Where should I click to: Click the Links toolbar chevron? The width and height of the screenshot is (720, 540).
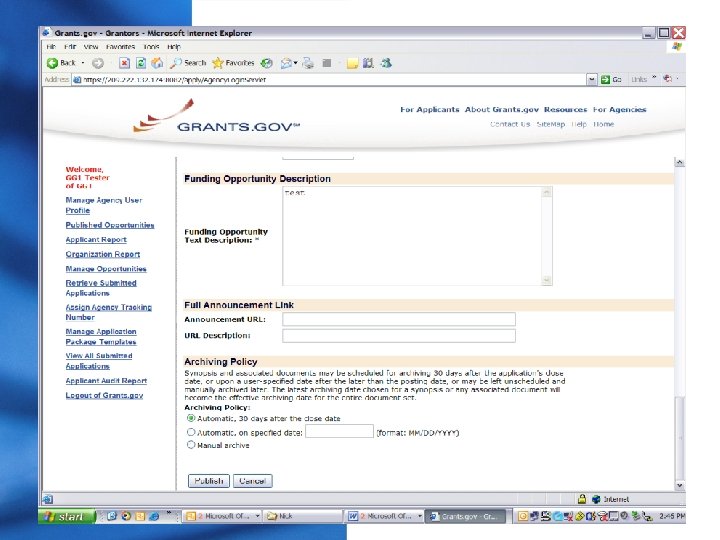pyautogui.click(x=654, y=78)
